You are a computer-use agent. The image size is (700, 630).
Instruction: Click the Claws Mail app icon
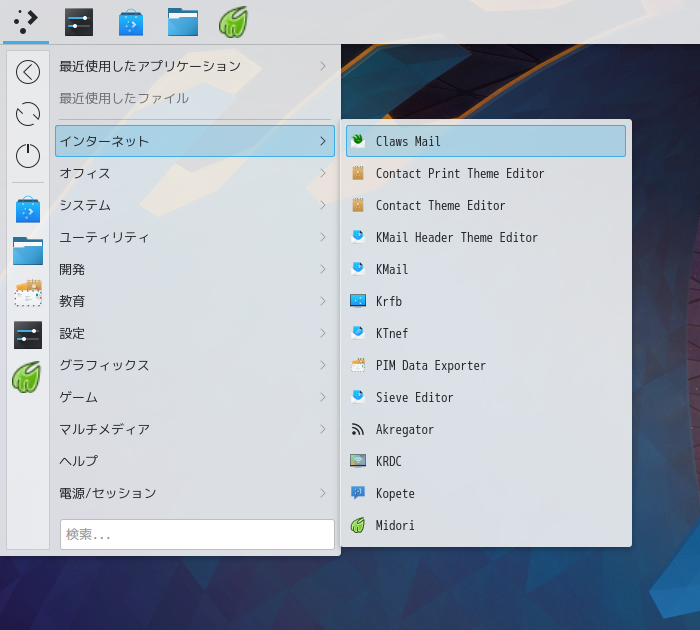tap(358, 141)
